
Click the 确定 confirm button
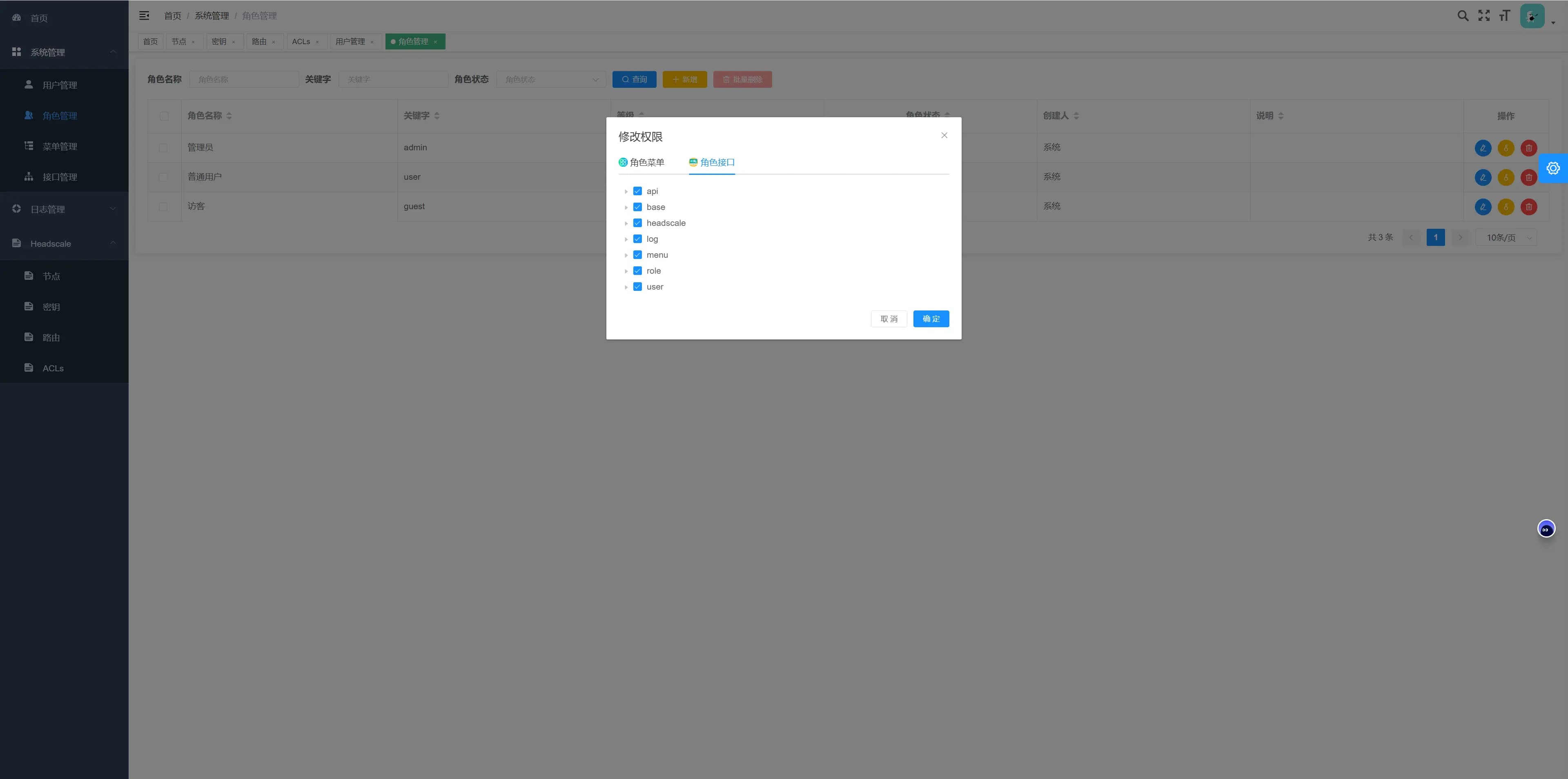[x=931, y=319]
